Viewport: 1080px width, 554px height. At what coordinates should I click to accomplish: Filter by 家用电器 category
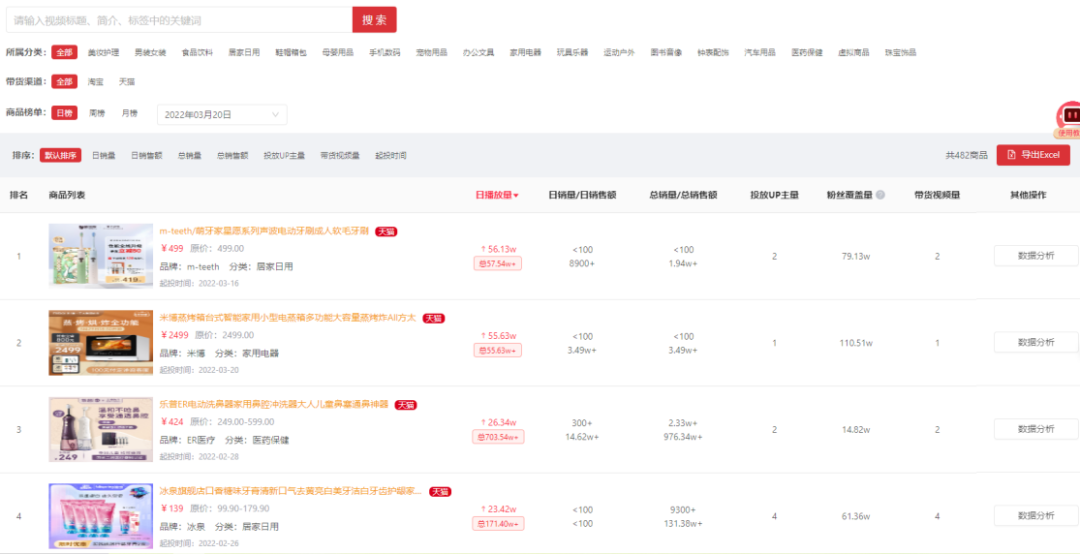(x=526, y=52)
